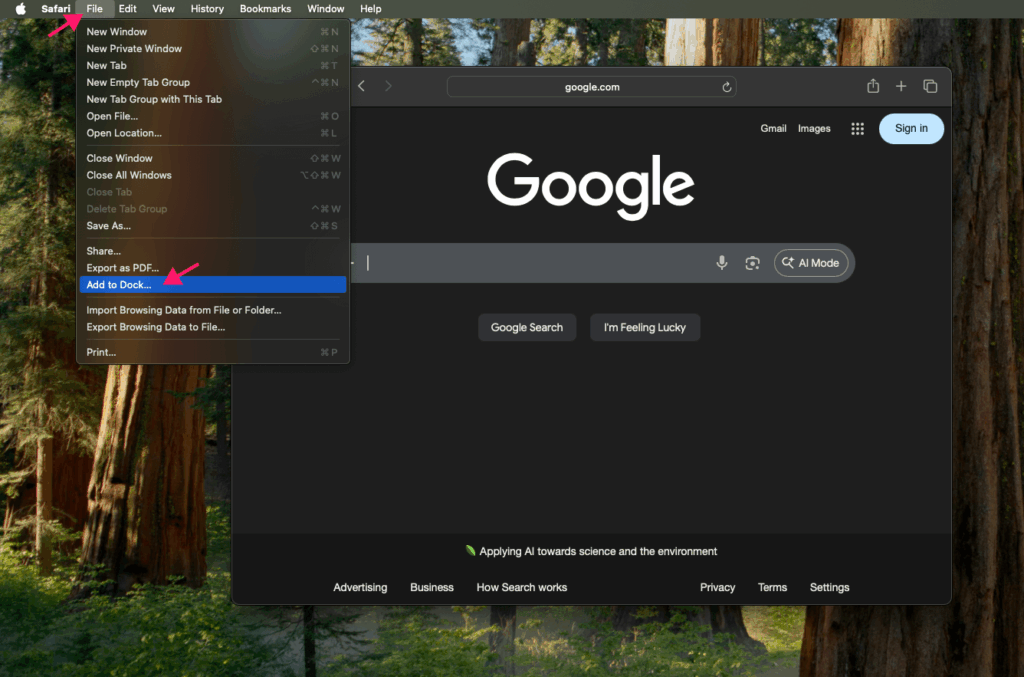This screenshot has width=1024, height=677.
Task: Open the Safari menu
Action: [x=56, y=8]
